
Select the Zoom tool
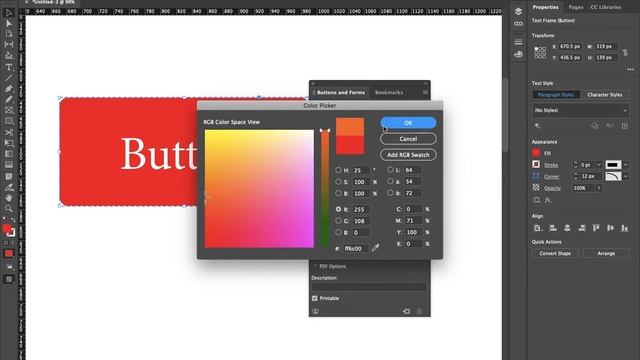[x=9, y=209]
